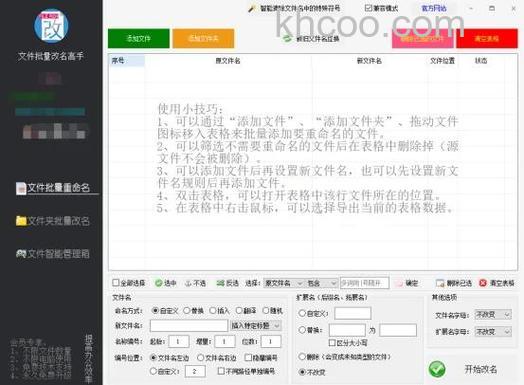Select the 自定义 numbering position radio
524x385 pixels.
(x=153, y=371)
